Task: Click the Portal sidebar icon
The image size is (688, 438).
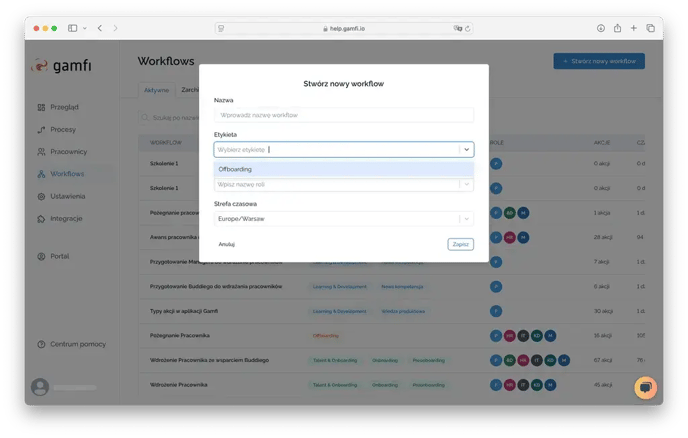Action: coord(41,256)
